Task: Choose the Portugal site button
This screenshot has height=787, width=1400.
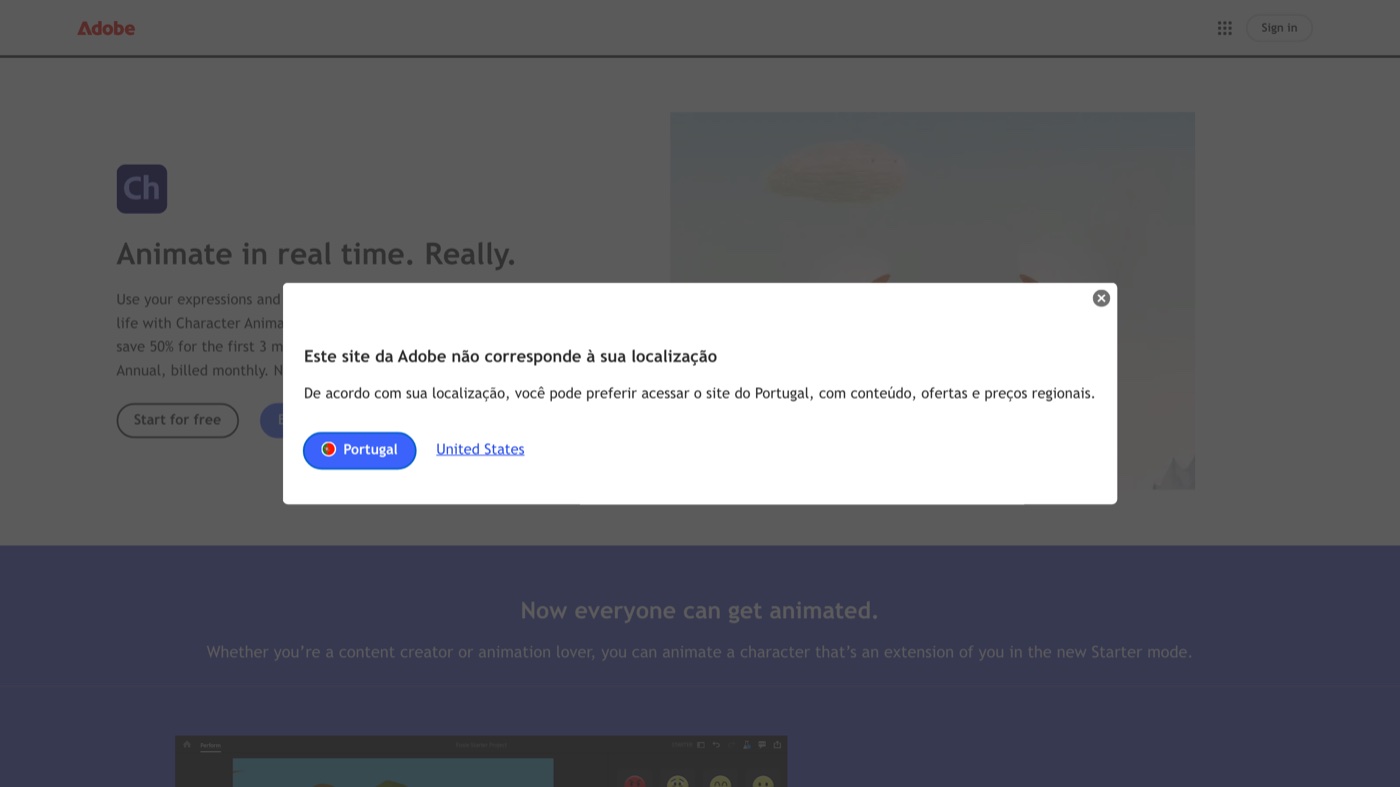Action: coord(360,450)
